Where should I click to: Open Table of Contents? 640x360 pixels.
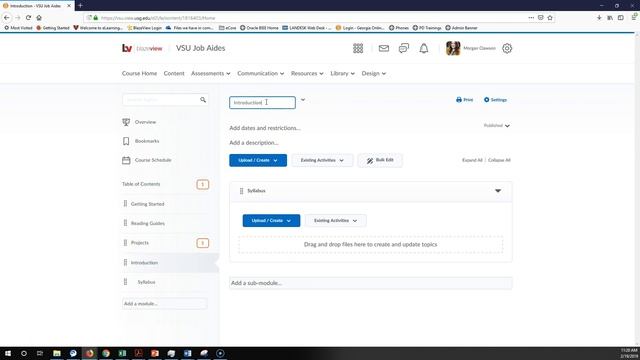141,184
